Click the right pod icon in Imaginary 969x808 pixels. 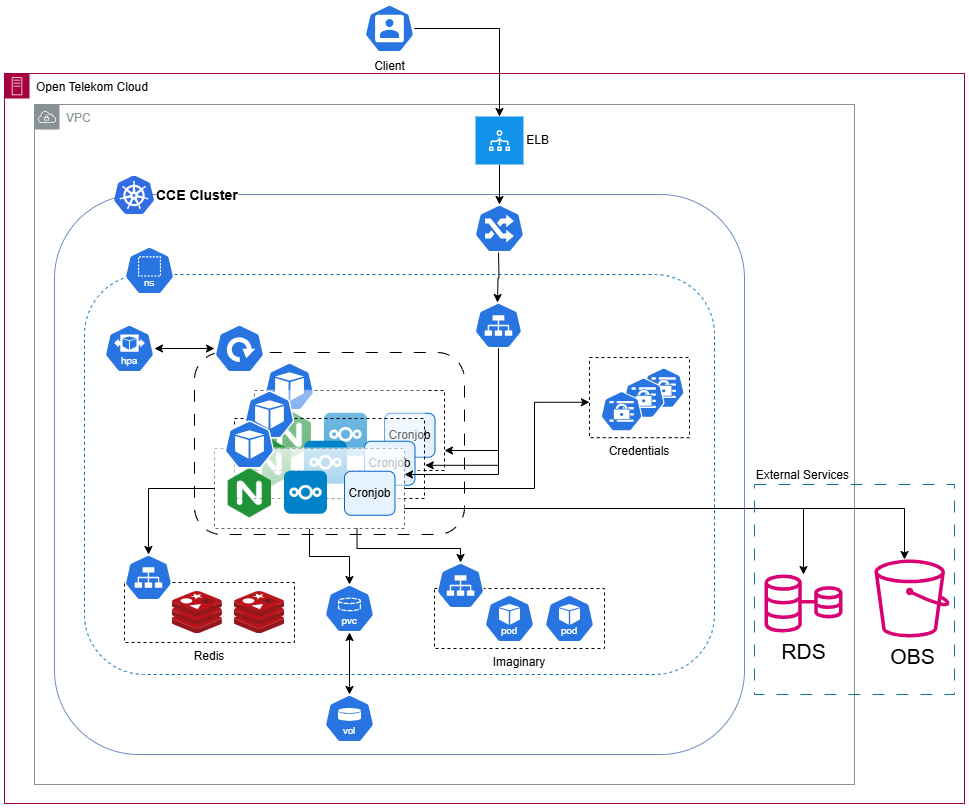point(569,619)
